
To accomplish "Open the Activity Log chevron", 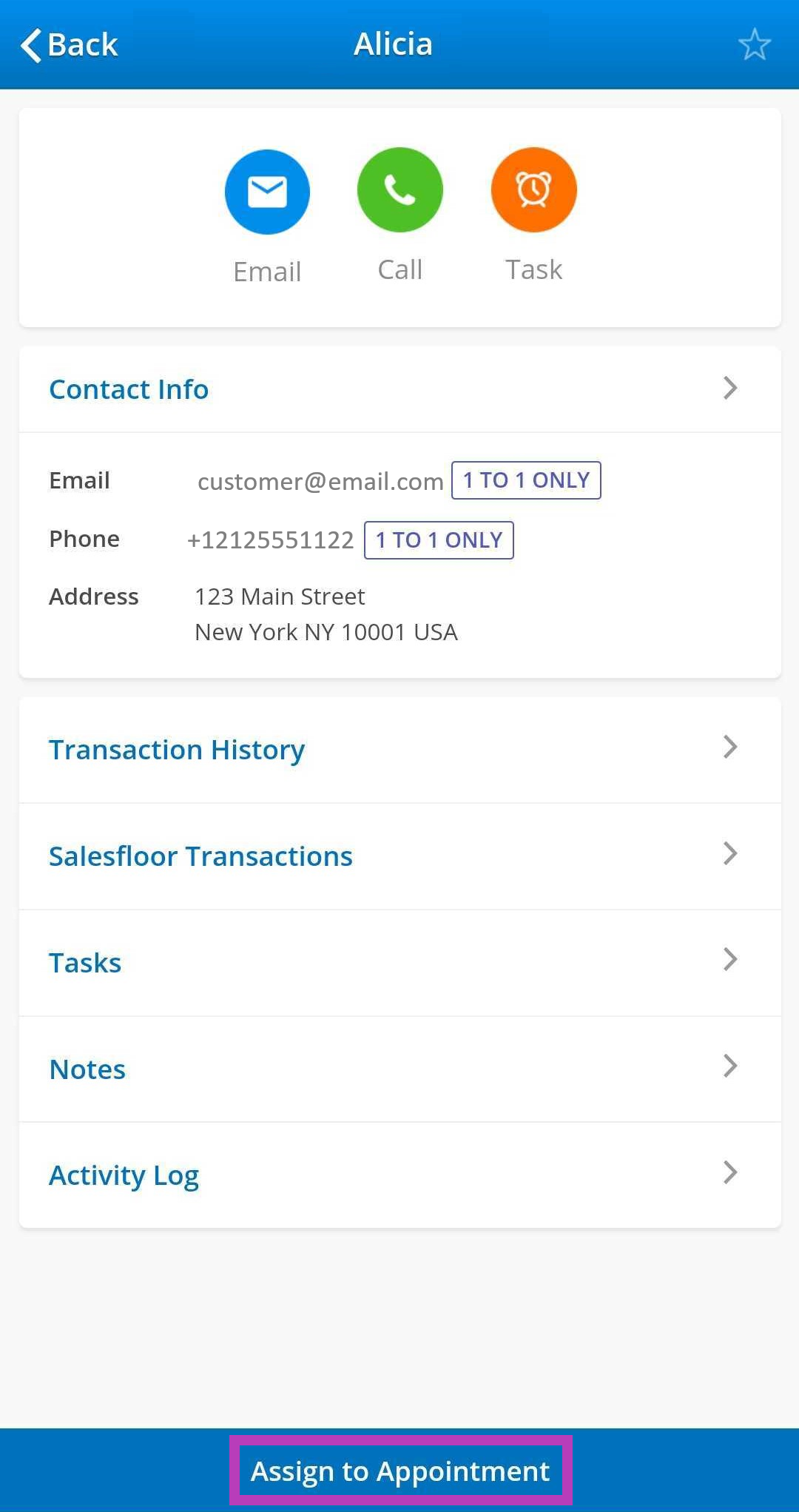I will pos(730,1173).
